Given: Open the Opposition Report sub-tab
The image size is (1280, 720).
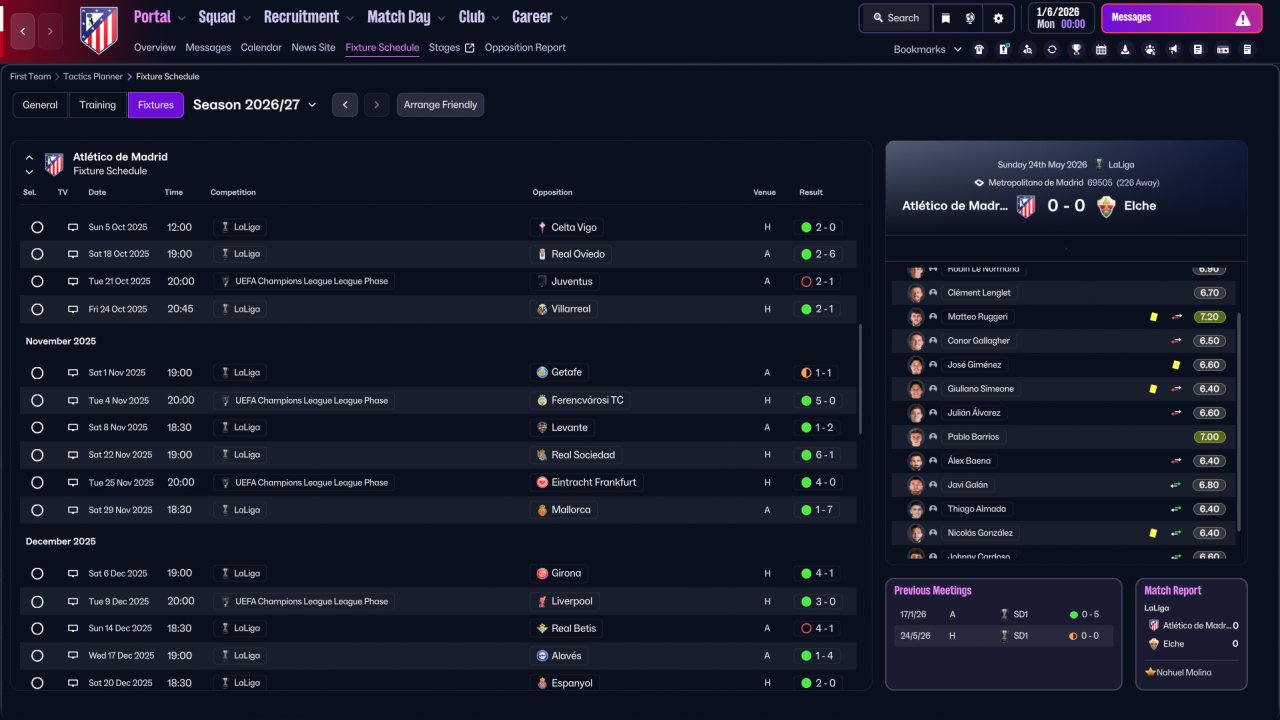Looking at the screenshot, I should coord(525,48).
